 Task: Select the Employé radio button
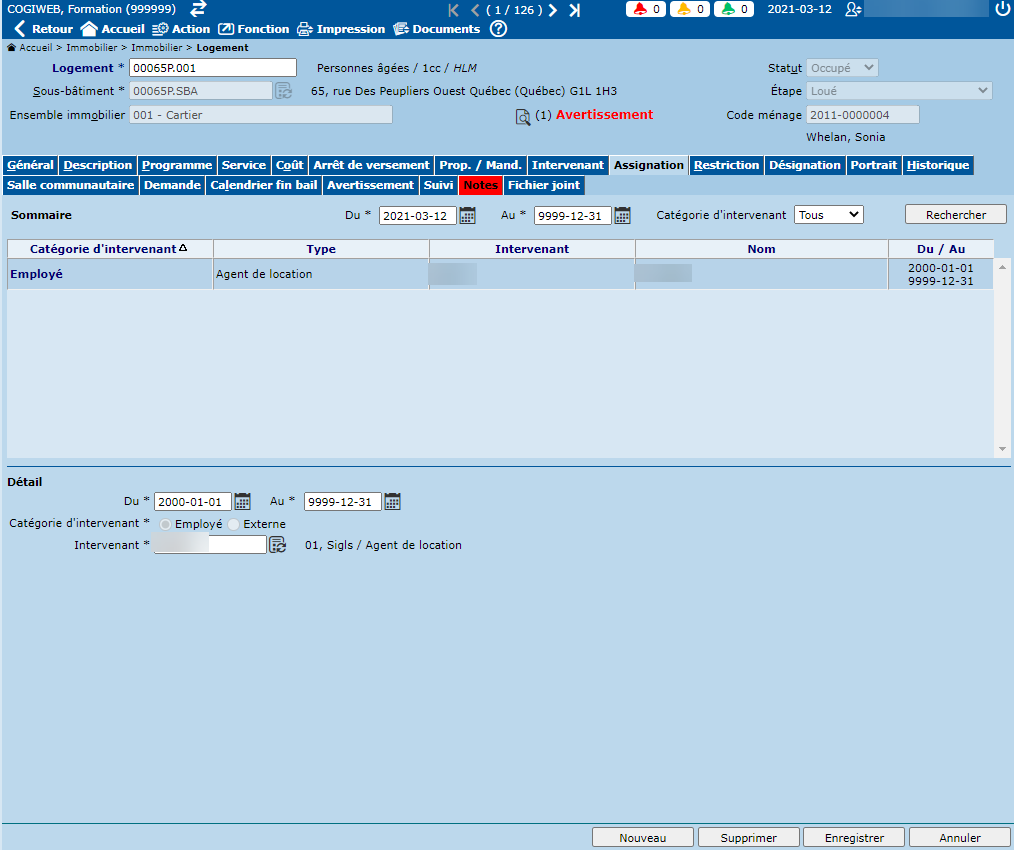[x=166, y=524]
